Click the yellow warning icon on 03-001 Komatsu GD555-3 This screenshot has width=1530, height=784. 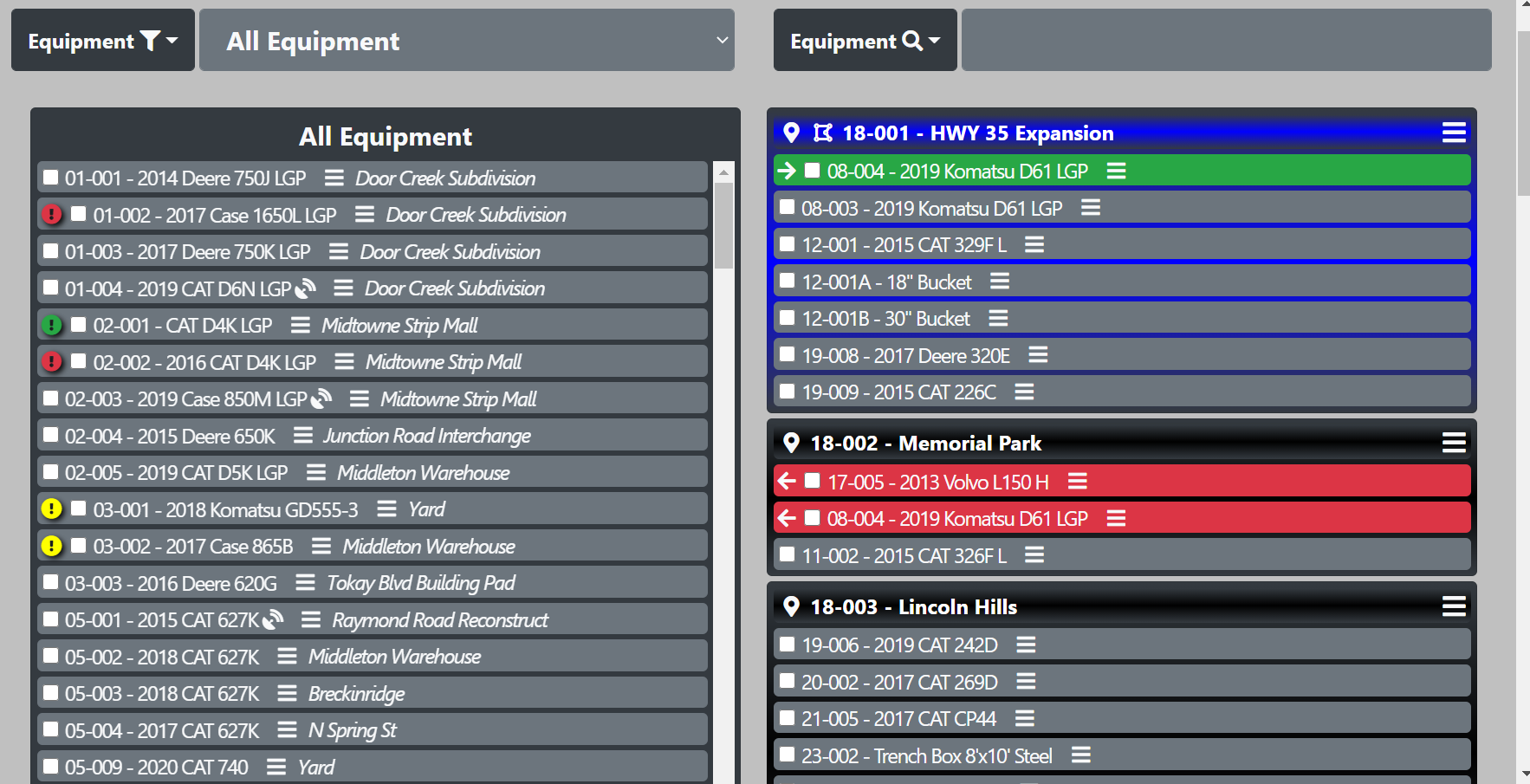(x=52, y=509)
